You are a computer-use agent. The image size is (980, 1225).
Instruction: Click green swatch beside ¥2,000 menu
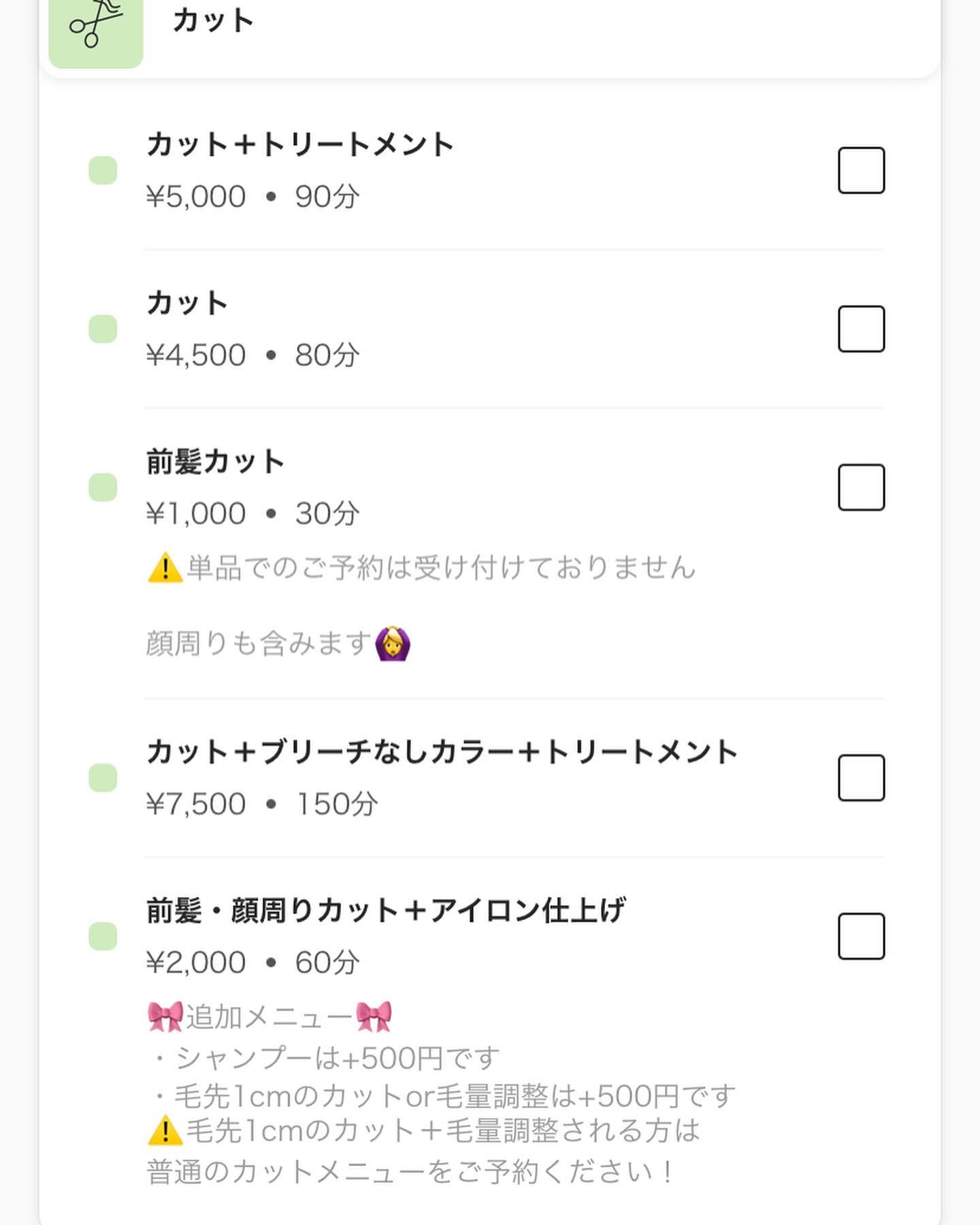tap(103, 936)
